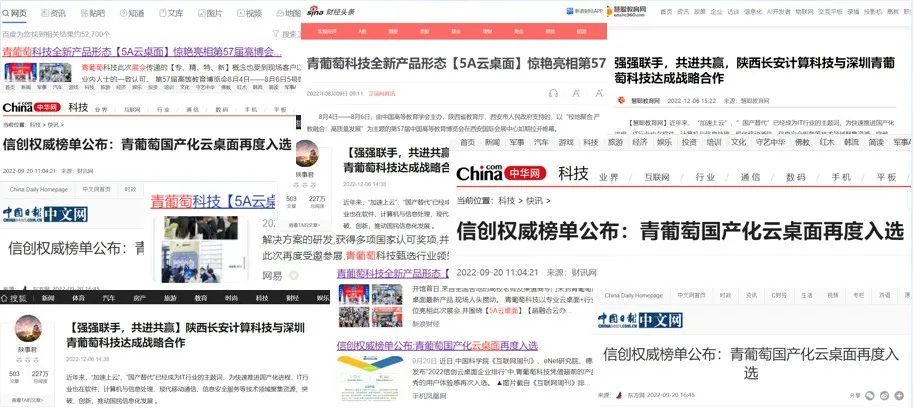913x408 pixels.
Task: Click the heart icon next to 网易
Action: pyautogui.click(x=294, y=275)
